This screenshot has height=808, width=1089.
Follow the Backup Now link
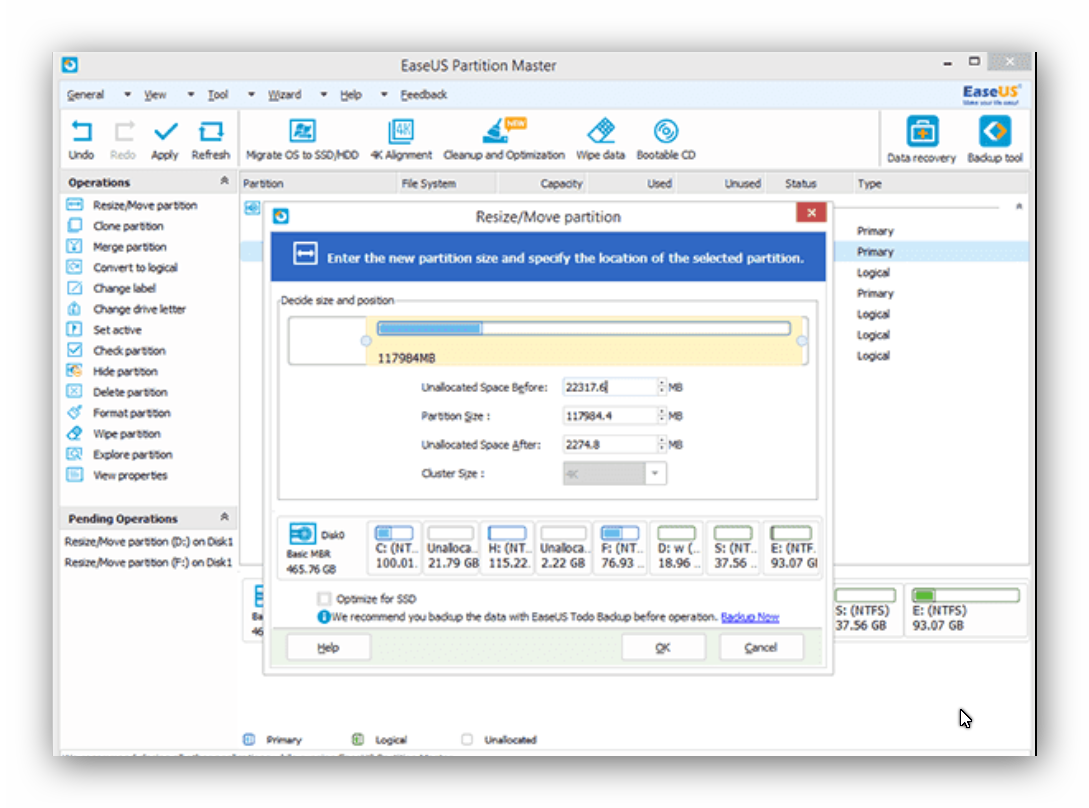click(x=750, y=617)
